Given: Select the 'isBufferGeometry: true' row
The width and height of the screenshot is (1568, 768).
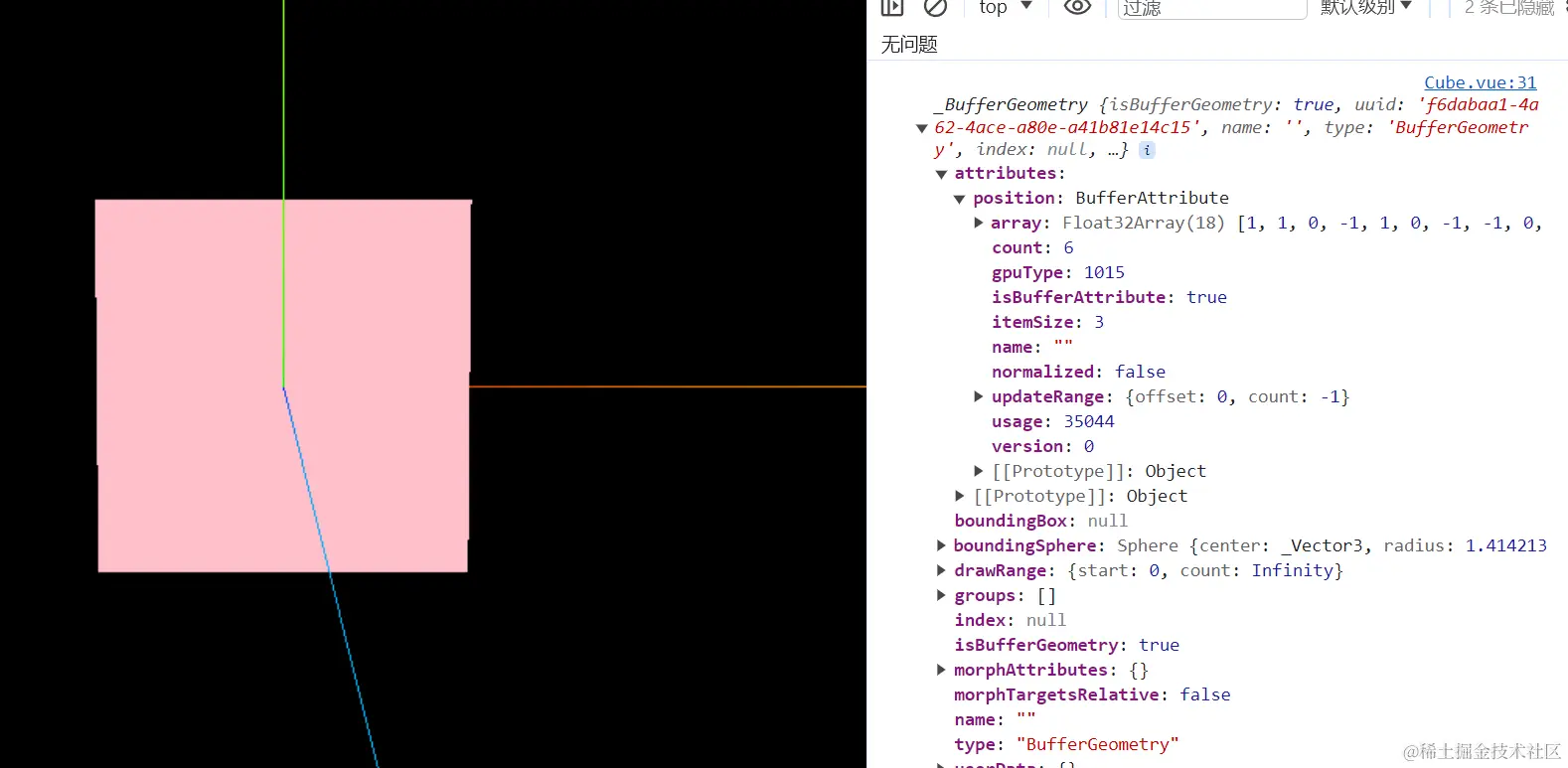Looking at the screenshot, I should 1066,645.
